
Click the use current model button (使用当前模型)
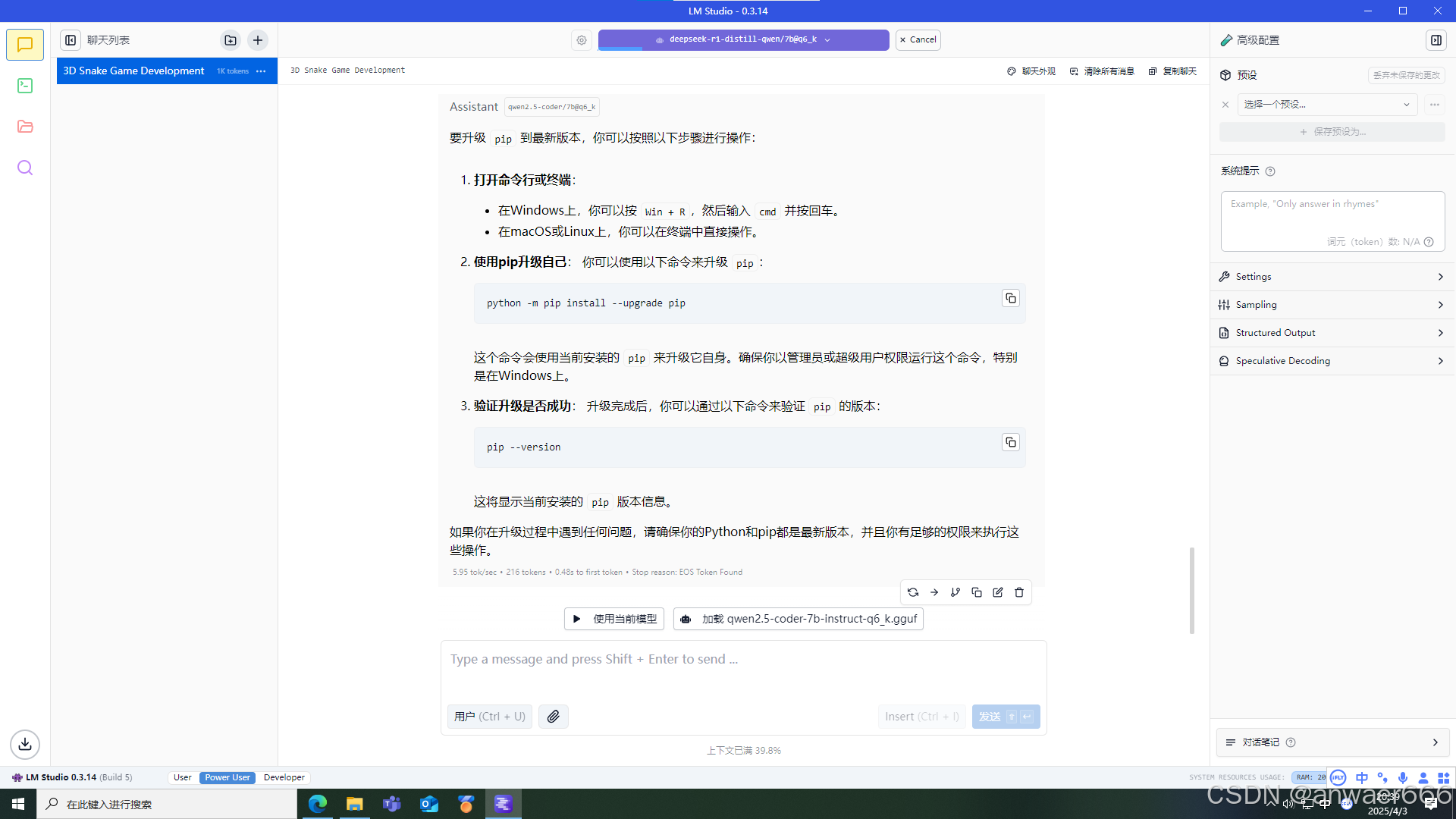[x=614, y=619]
